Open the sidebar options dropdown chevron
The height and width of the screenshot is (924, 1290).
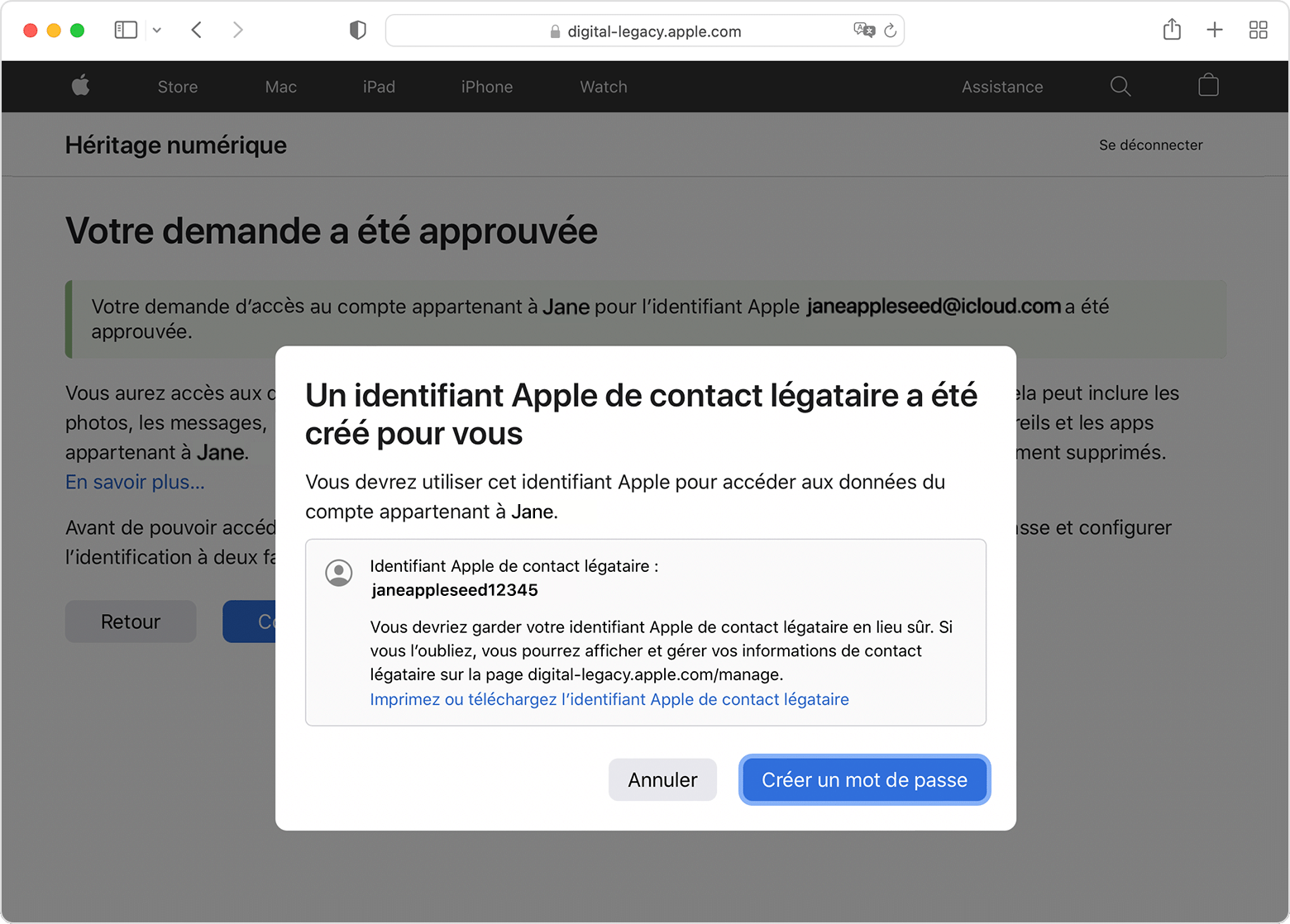click(157, 31)
